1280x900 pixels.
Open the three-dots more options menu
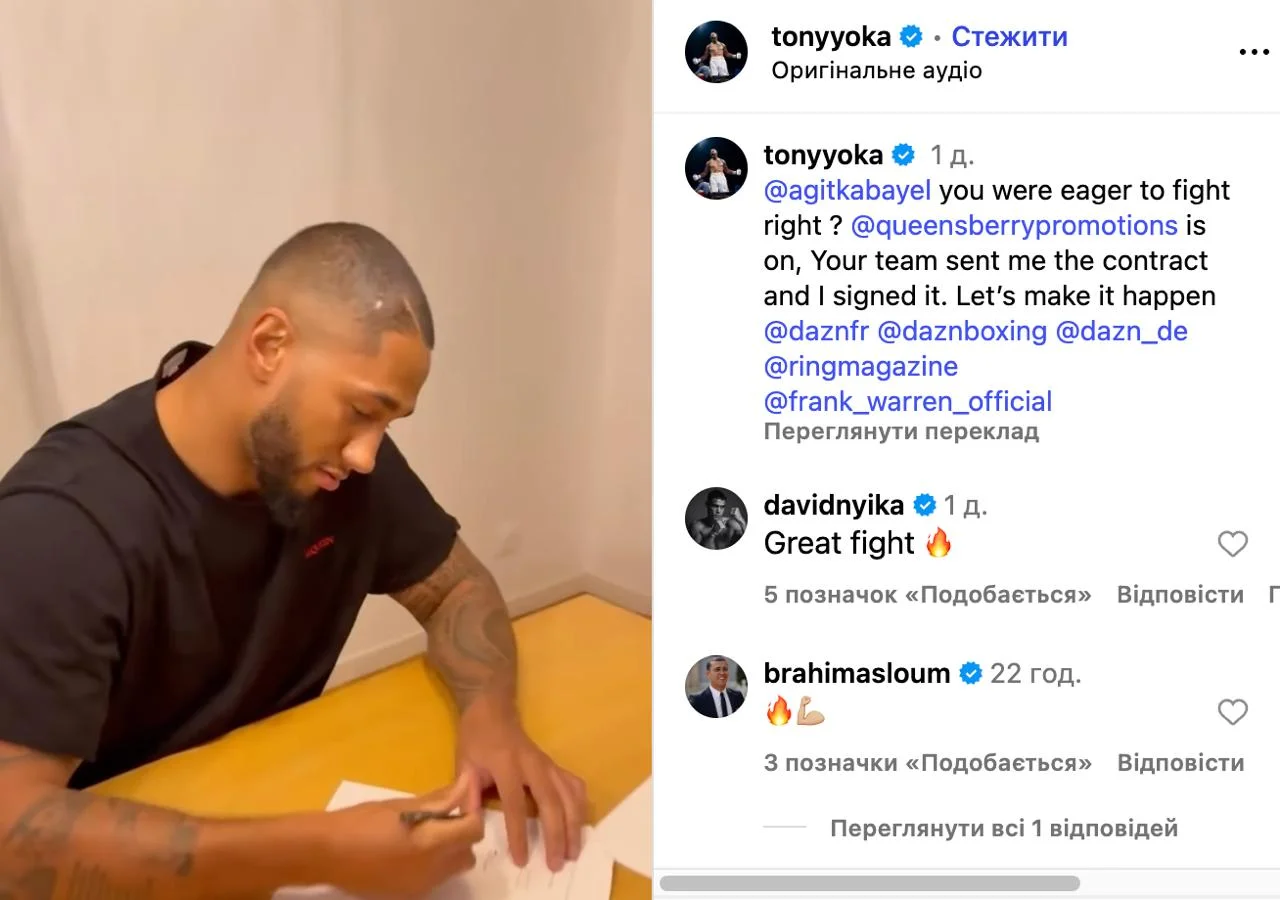coord(1253,53)
